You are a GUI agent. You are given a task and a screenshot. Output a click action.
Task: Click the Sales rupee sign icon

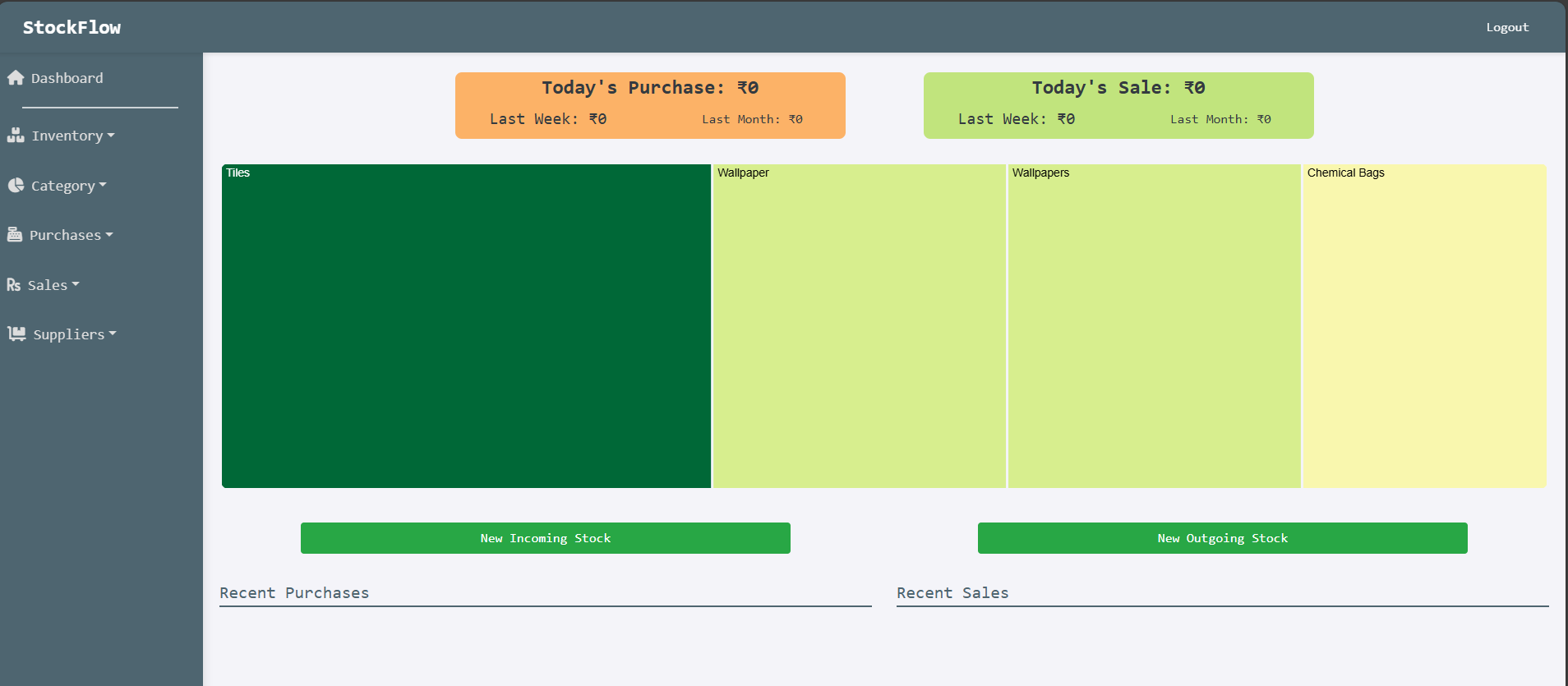(x=14, y=285)
